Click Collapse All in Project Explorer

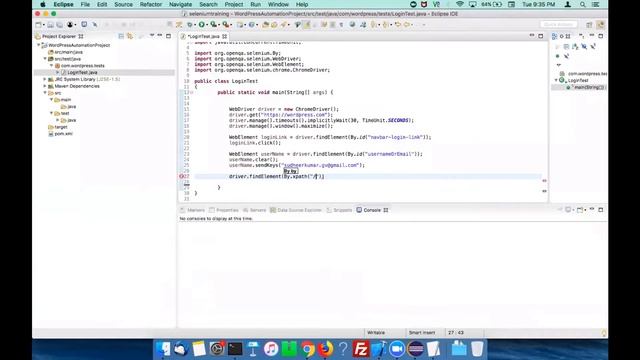click(121, 36)
